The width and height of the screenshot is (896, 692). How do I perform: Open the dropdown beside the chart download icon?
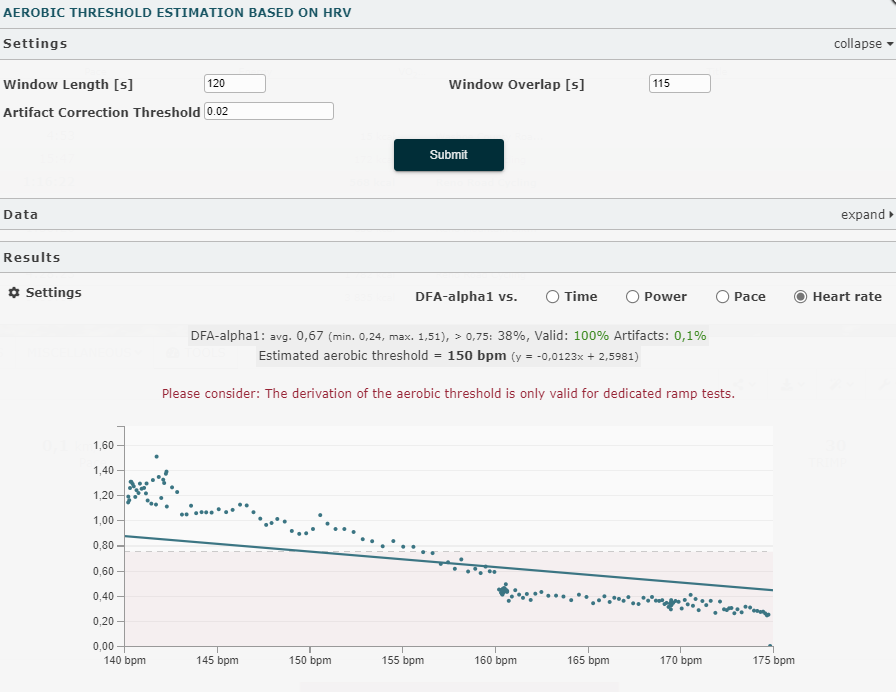tap(801, 384)
